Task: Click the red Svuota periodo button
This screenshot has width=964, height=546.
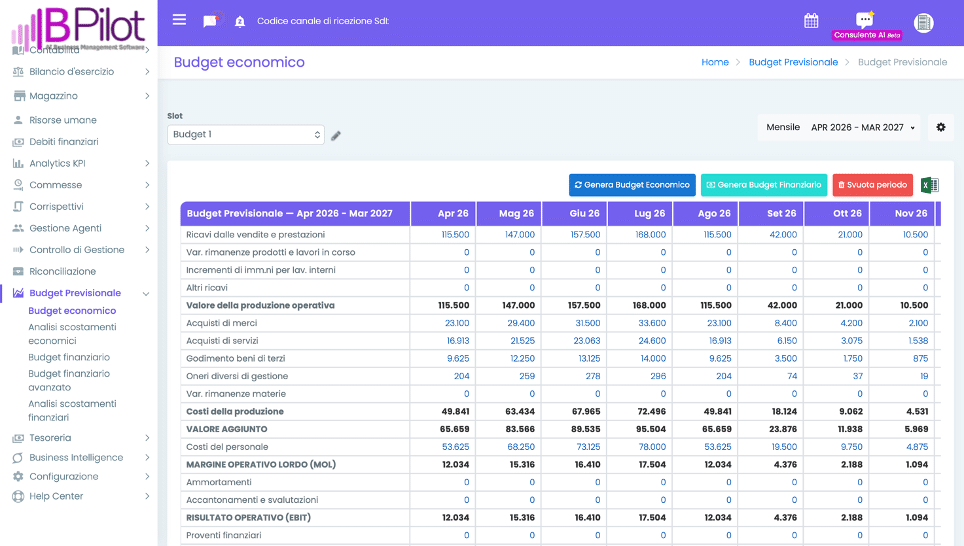Action: (x=872, y=185)
